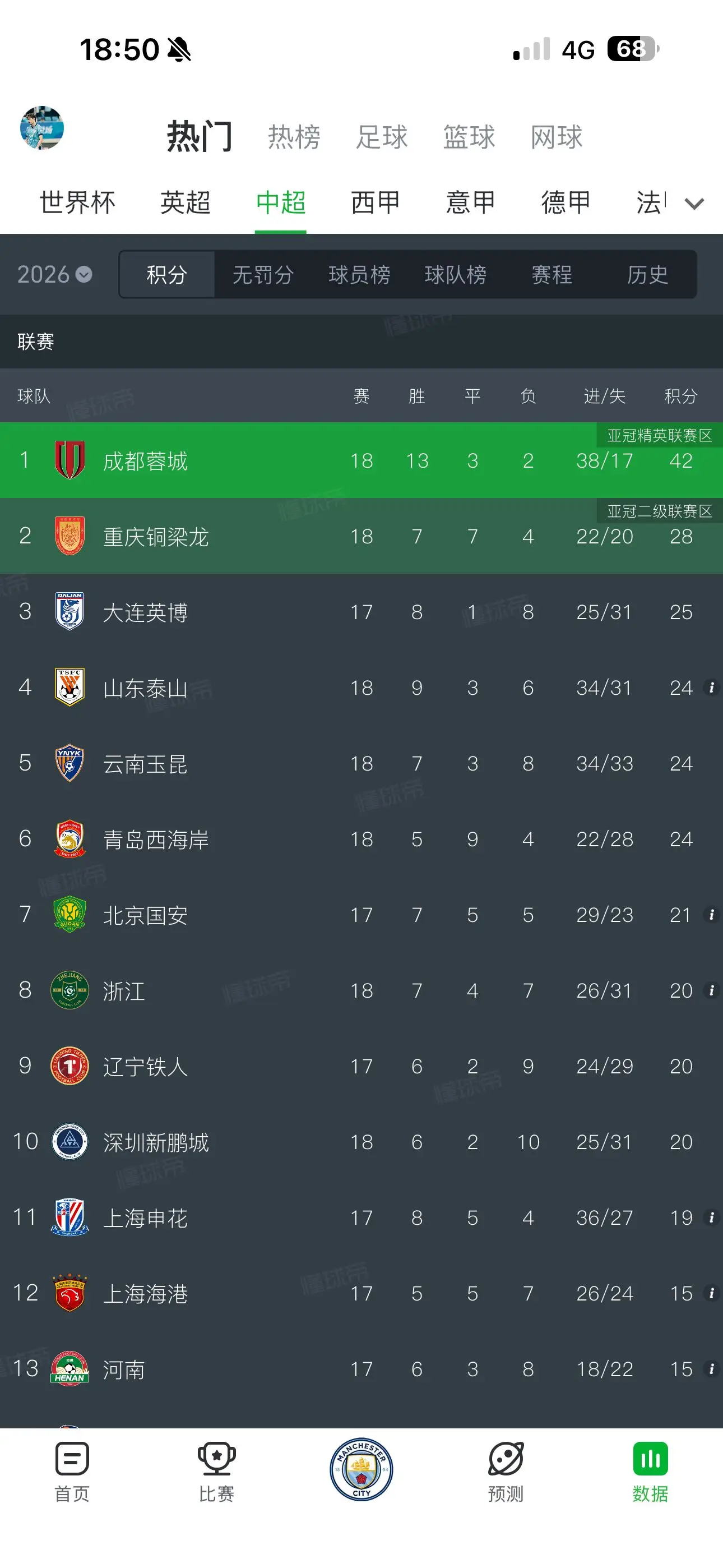
Task: Select the 无罚分 segment
Action: (263, 275)
